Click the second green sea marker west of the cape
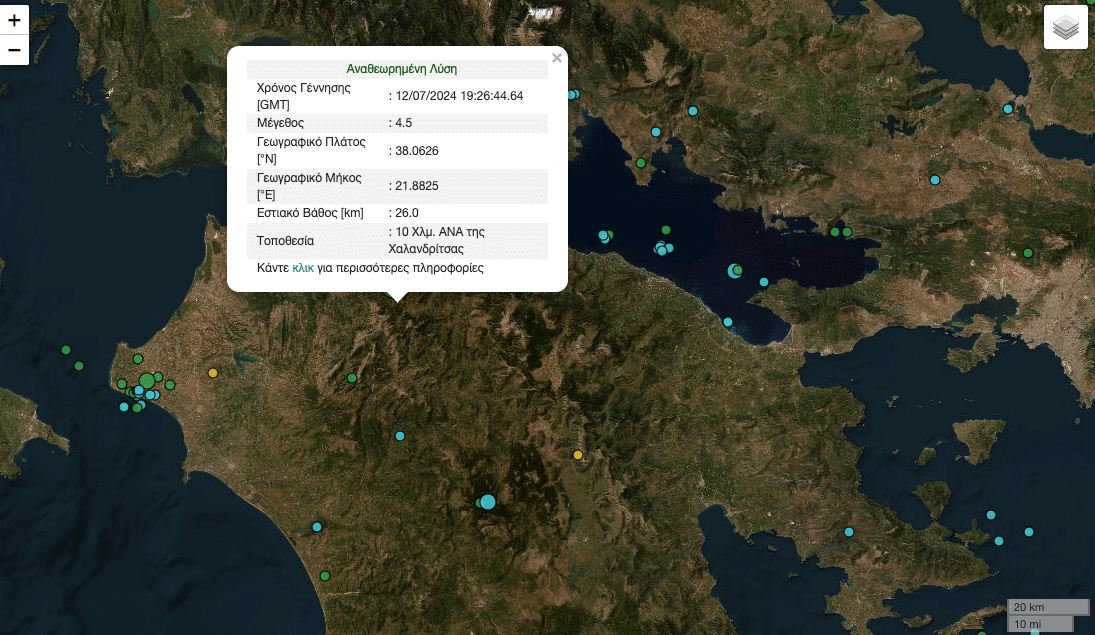The width and height of the screenshot is (1095, 635). pos(79,366)
